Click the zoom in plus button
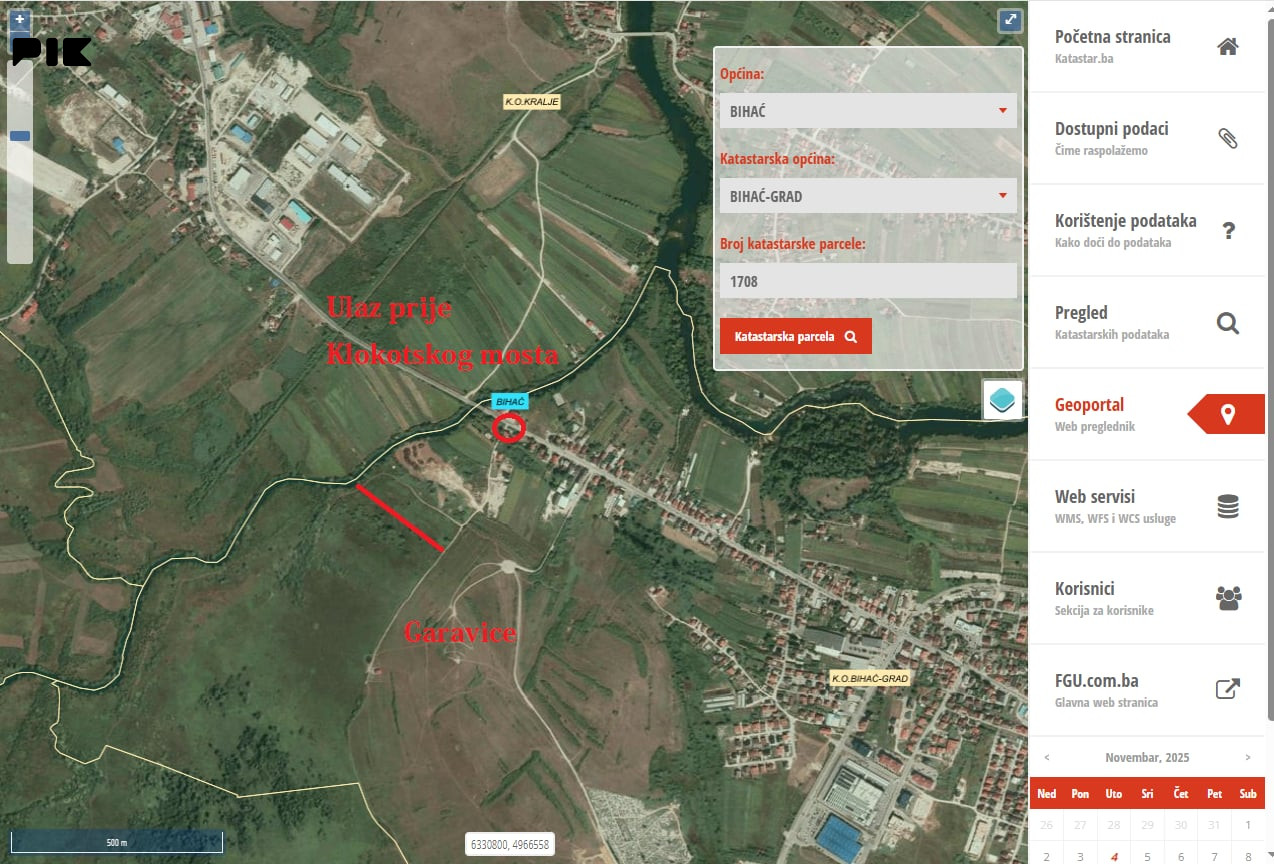1274x864 pixels. pos(20,19)
